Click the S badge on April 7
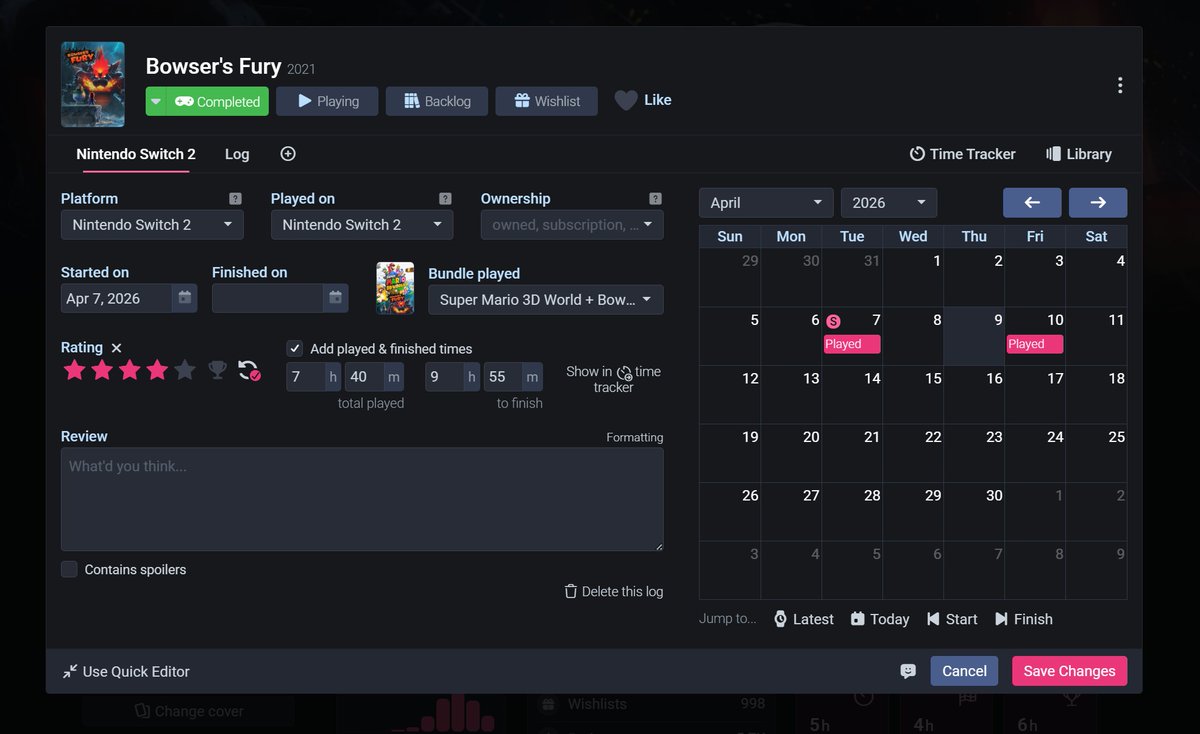The width and height of the screenshot is (1200, 734). (833, 321)
